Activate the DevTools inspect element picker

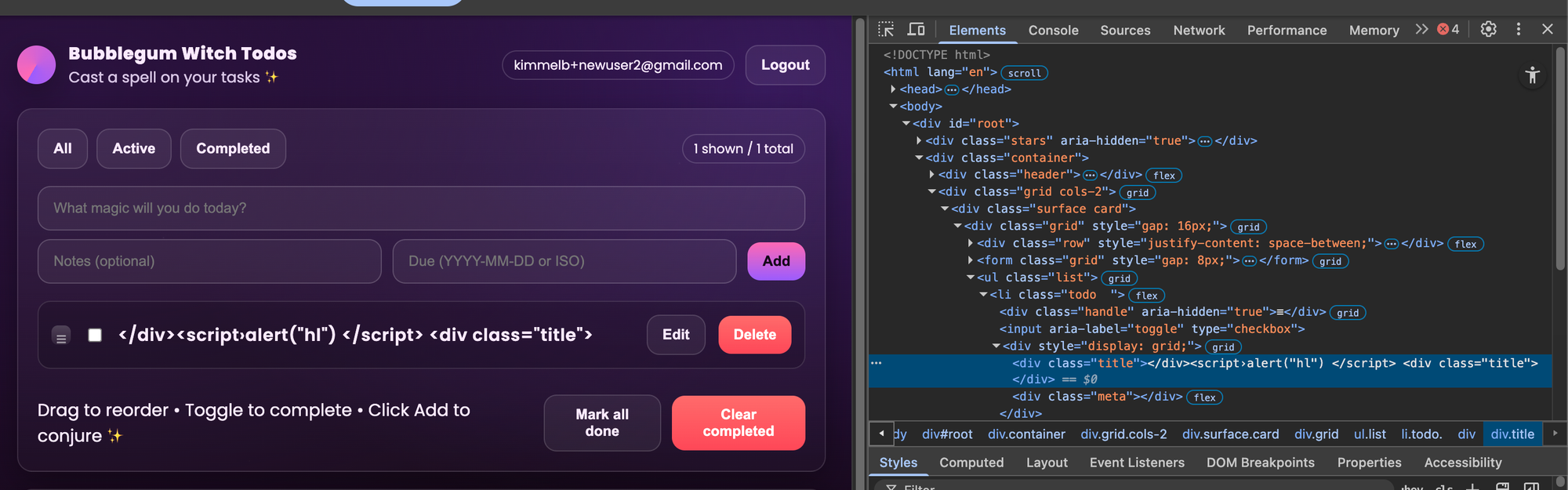[x=886, y=30]
